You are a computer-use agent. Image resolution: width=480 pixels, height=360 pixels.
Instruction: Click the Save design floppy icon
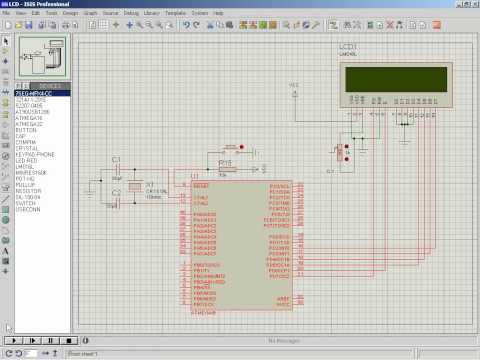click(x=29, y=25)
